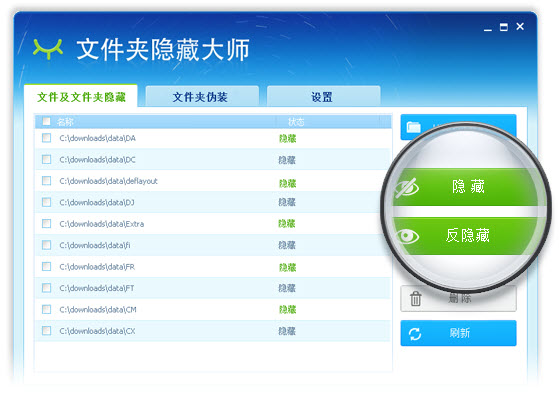Click the folder icon on the top blue button
Image resolution: width=559 pixels, height=399 pixels.
pyautogui.click(x=414, y=127)
